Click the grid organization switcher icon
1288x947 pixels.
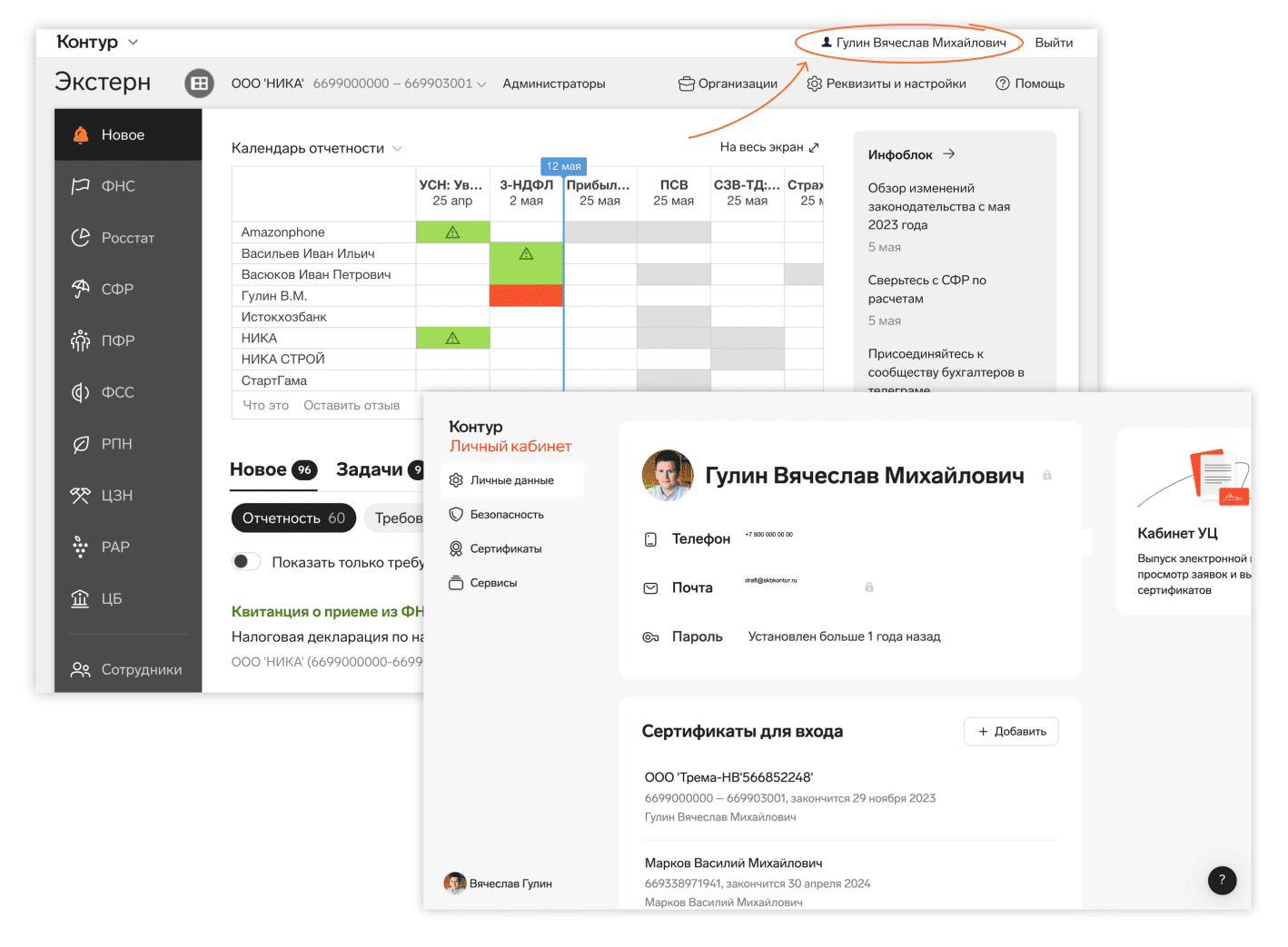199,84
